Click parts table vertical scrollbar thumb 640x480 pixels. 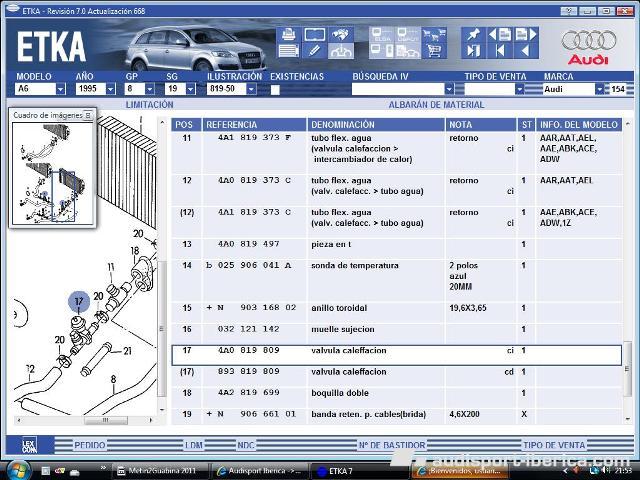tap(628, 369)
